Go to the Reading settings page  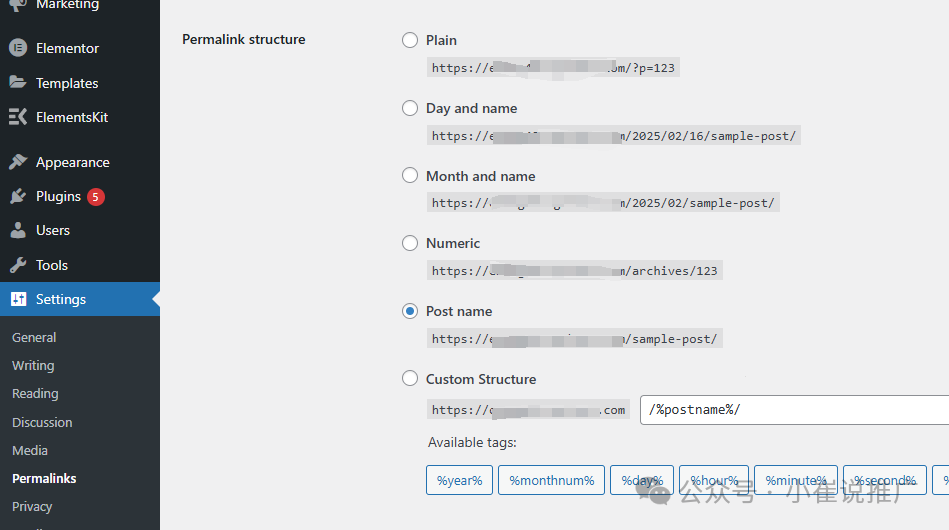(x=35, y=393)
